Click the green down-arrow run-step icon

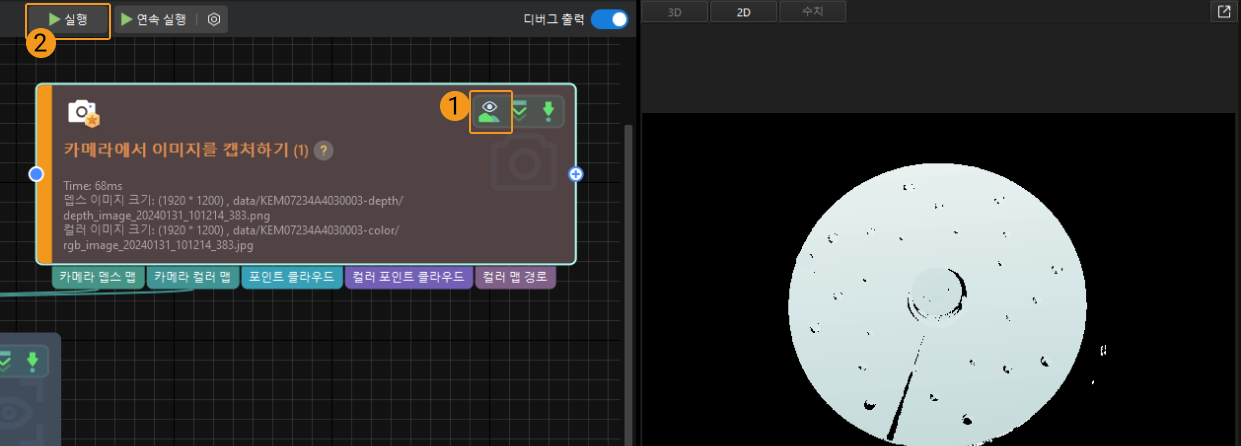pos(548,111)
